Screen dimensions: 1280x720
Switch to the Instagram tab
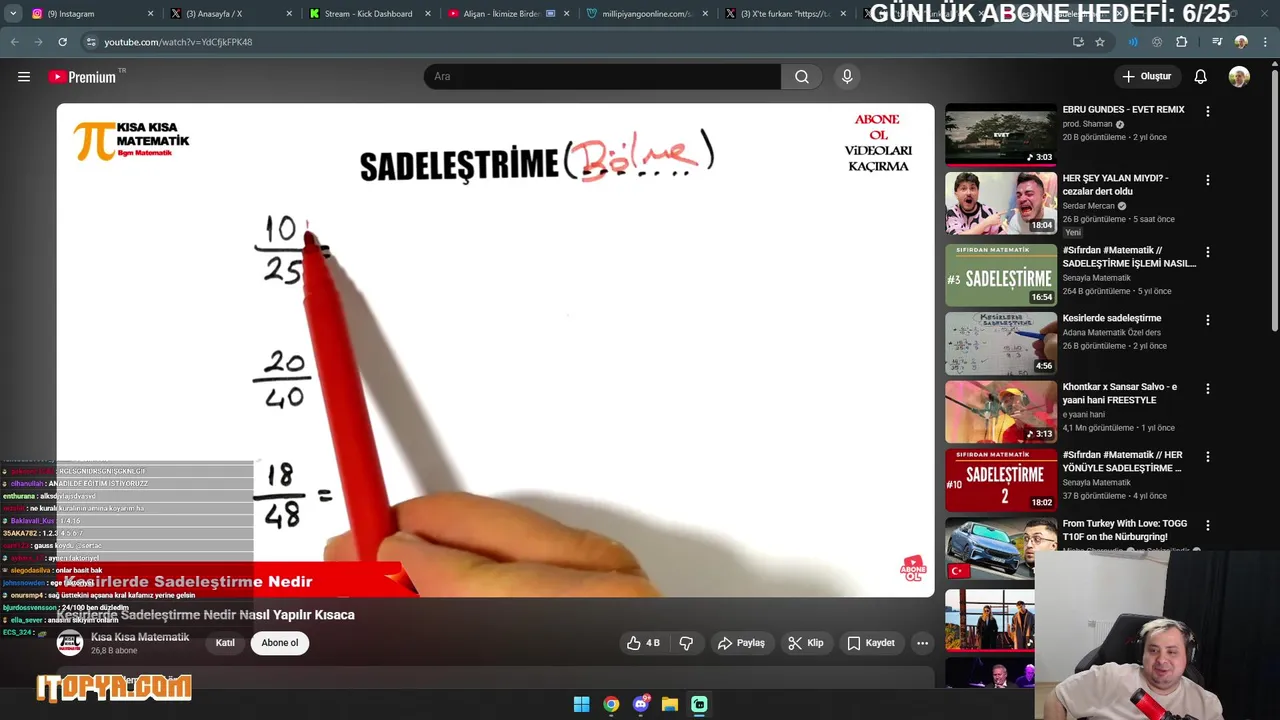93,14
